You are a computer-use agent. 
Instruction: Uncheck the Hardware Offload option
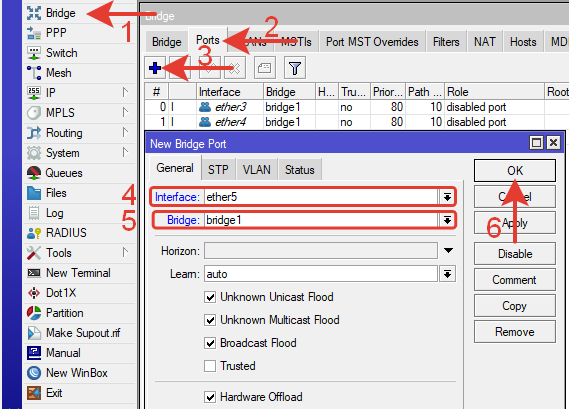pyautogui.click(x=210, y=397)
